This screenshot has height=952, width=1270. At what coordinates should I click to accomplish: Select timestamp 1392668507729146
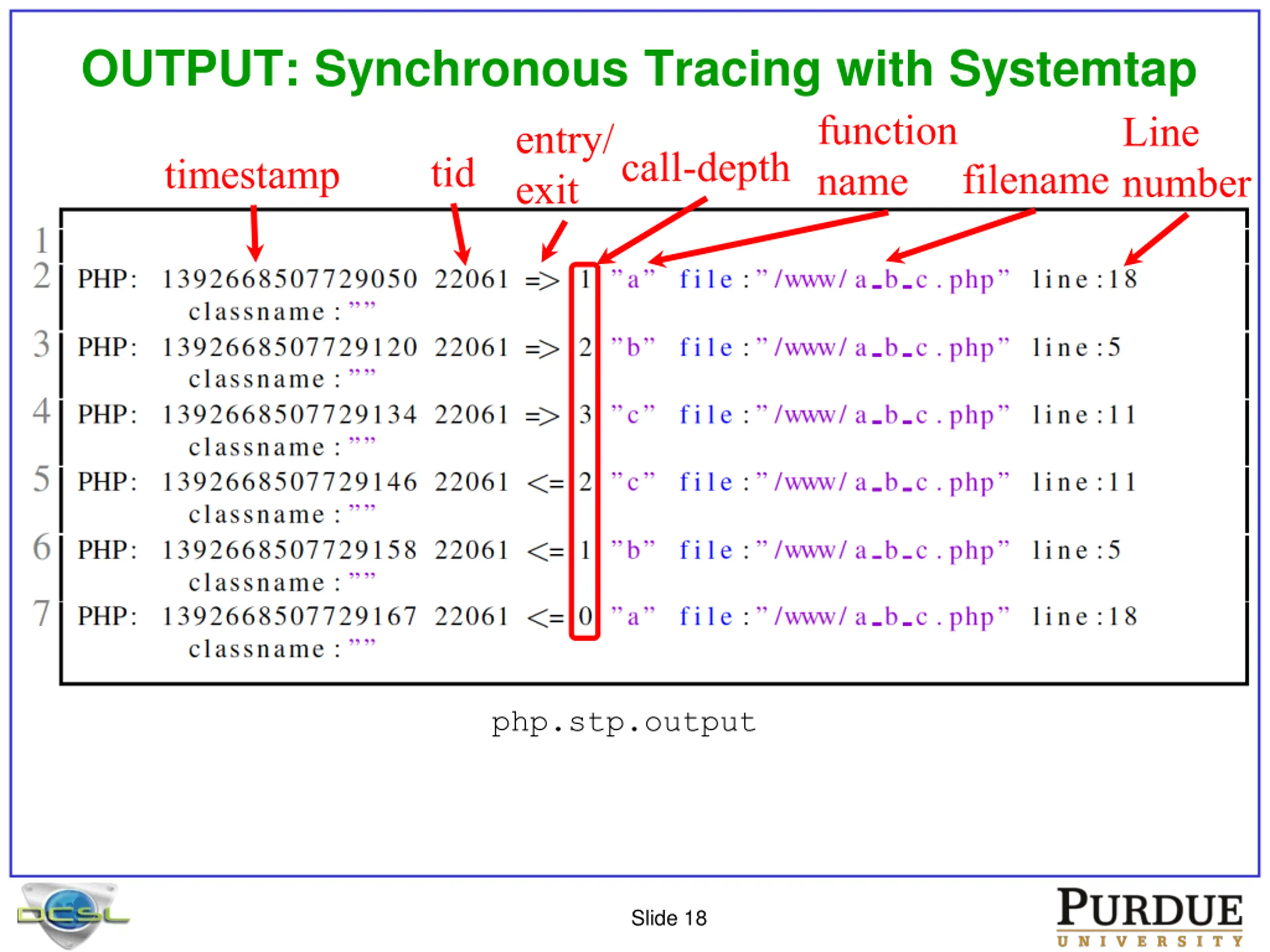tap(289, 482)
